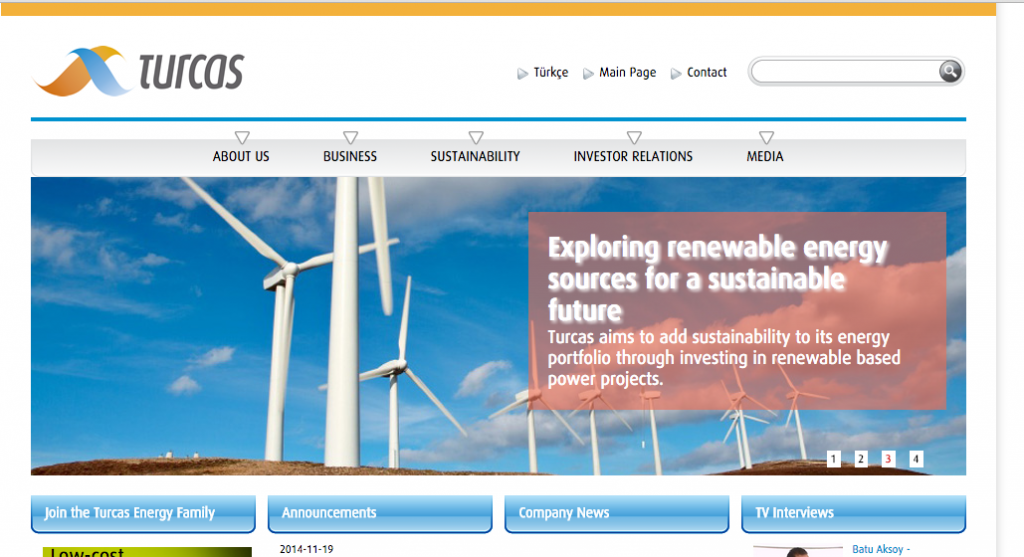Expand triangle above INVESTOR RELATIONS

tap(633, 137)
